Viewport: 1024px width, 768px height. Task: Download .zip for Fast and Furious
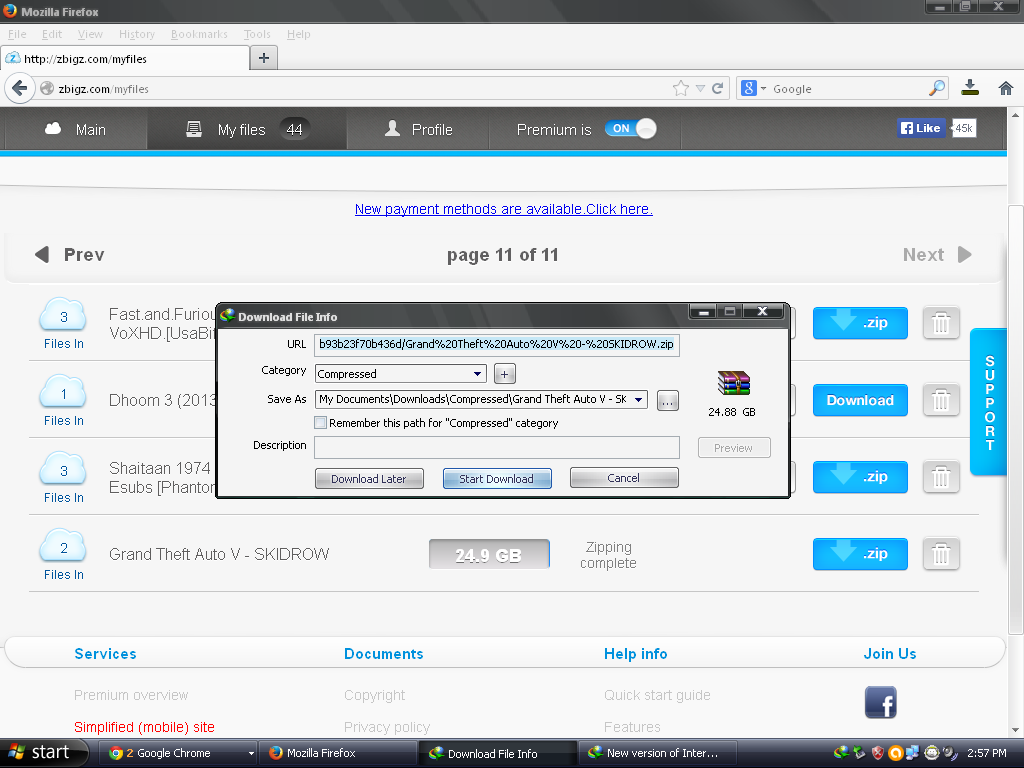860,323
